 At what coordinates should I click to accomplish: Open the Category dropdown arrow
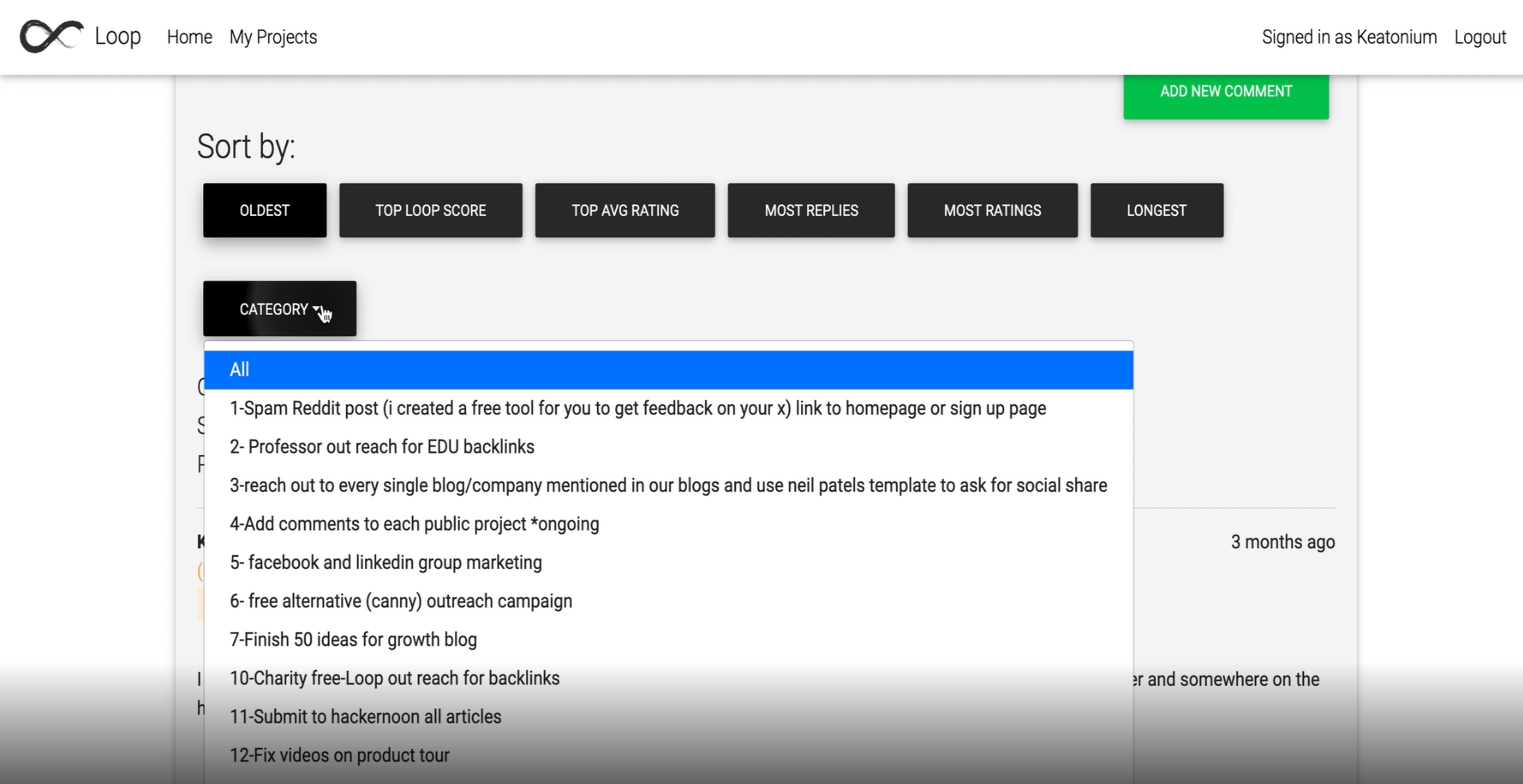click(x=318, y=309)
